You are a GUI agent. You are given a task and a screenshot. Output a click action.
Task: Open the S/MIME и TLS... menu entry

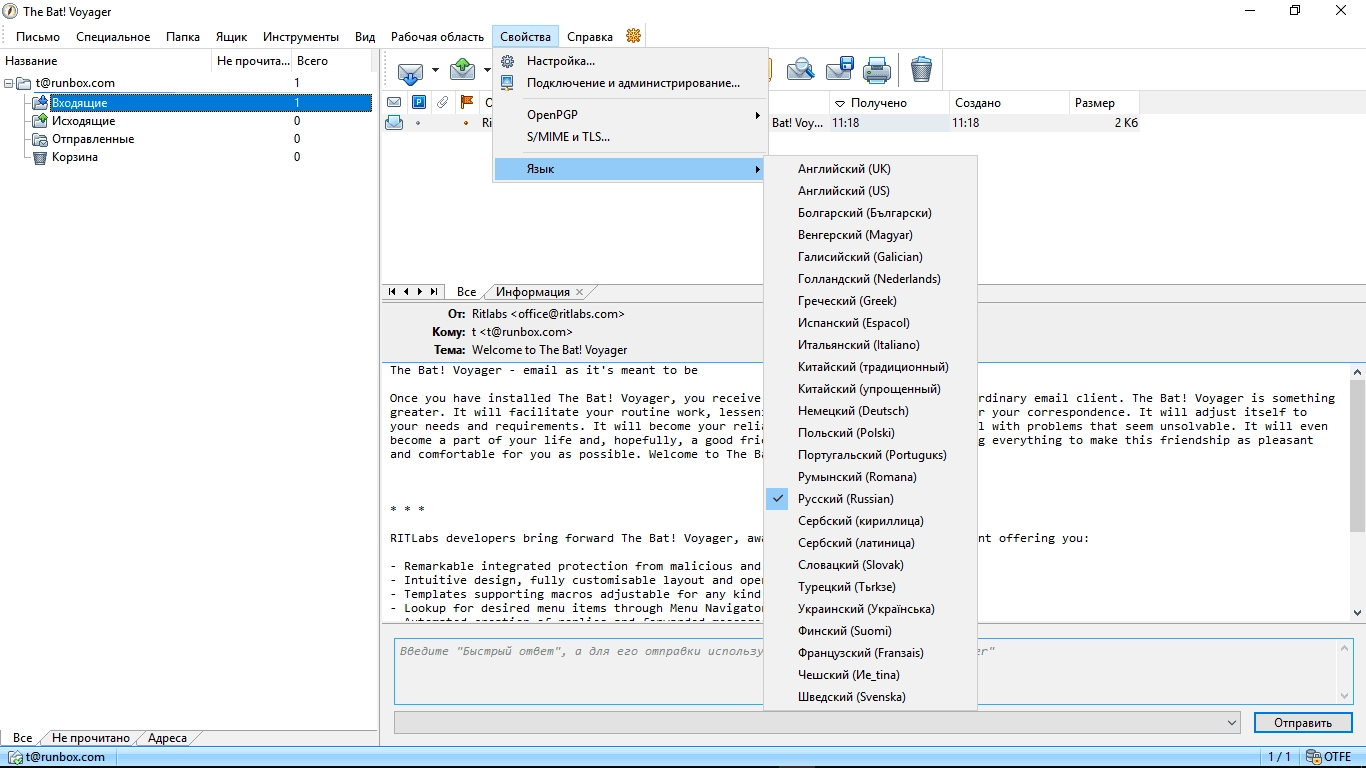pos(631,137)
